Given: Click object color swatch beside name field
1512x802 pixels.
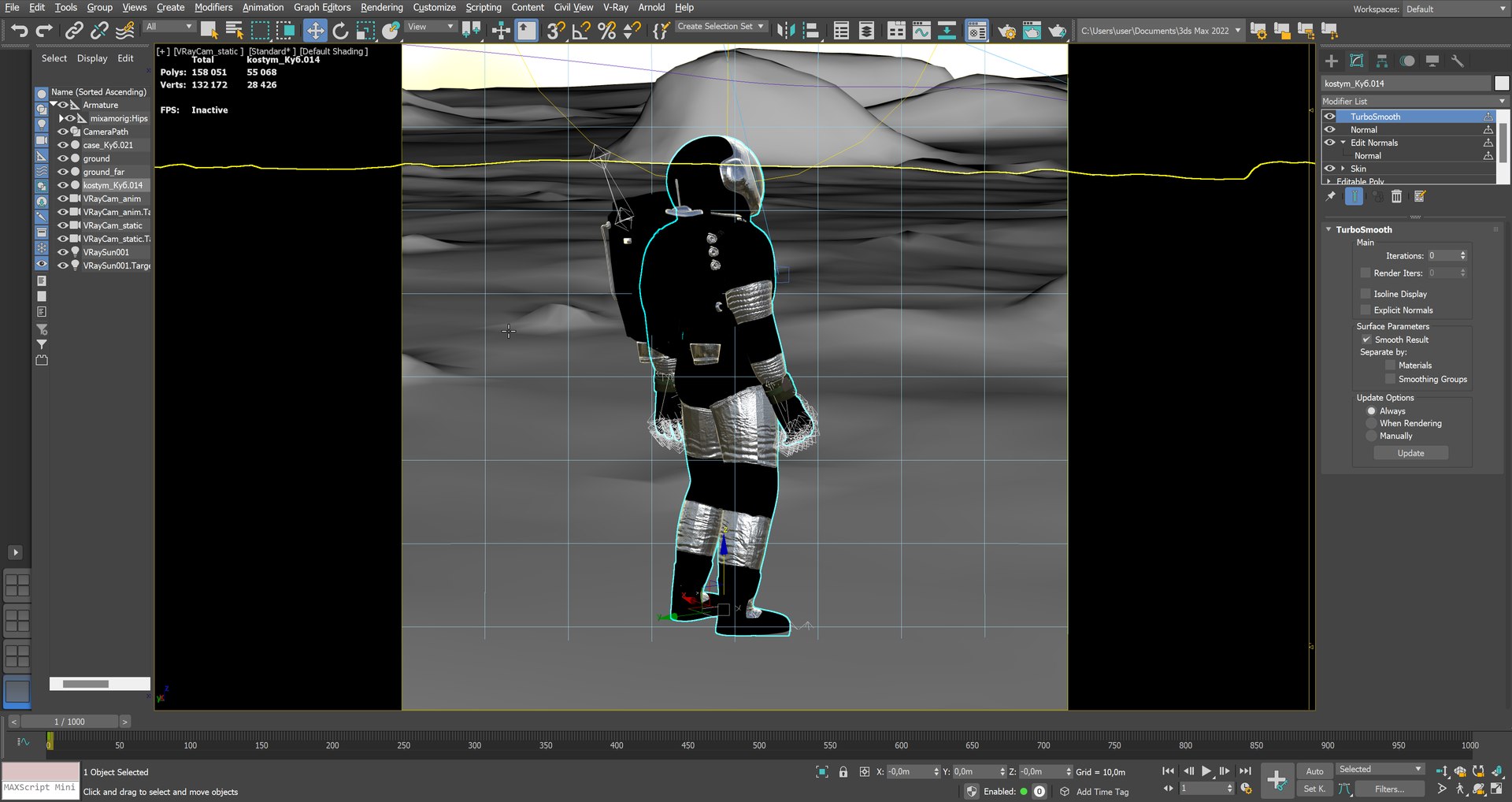Looking at the screenshot, I should point(1501,84).
